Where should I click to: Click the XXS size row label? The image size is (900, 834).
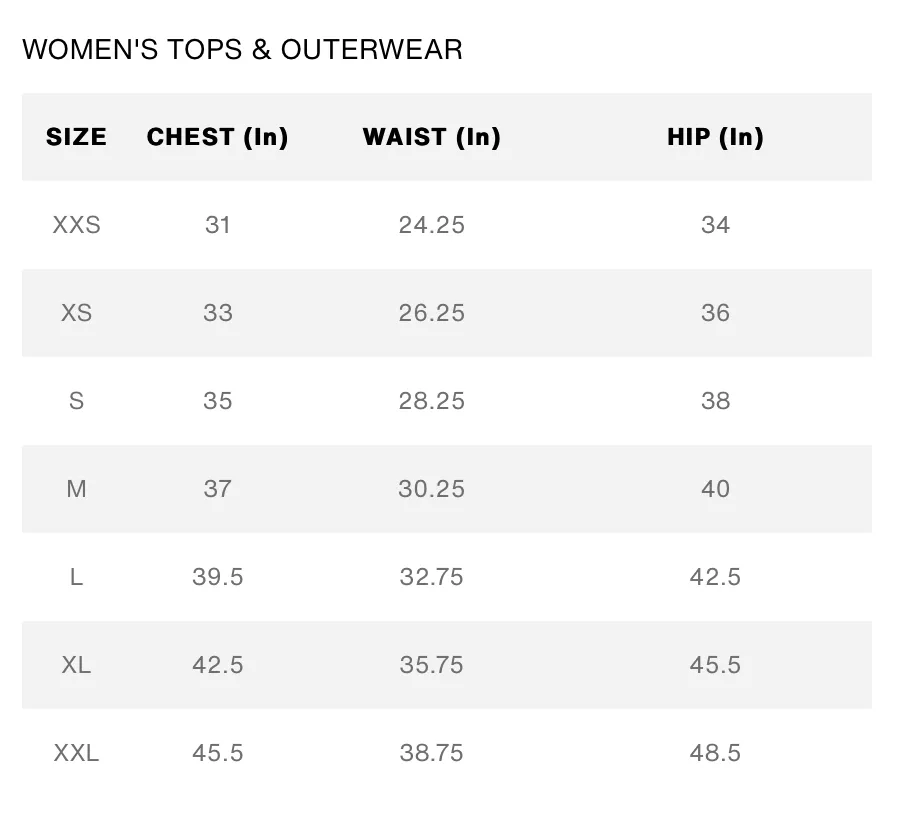pos(76,224)
